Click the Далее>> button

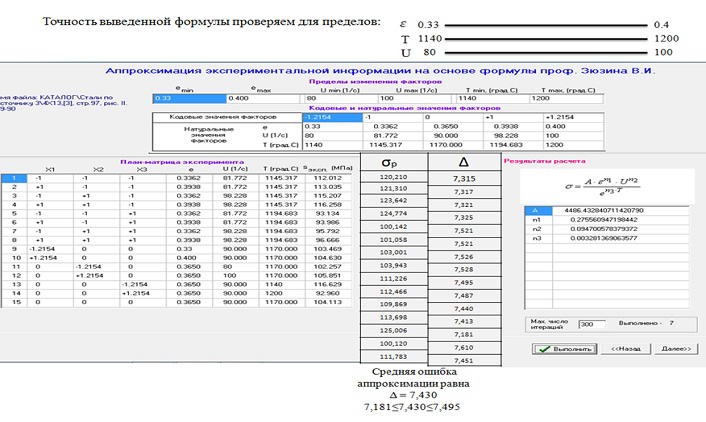[676, 349]
